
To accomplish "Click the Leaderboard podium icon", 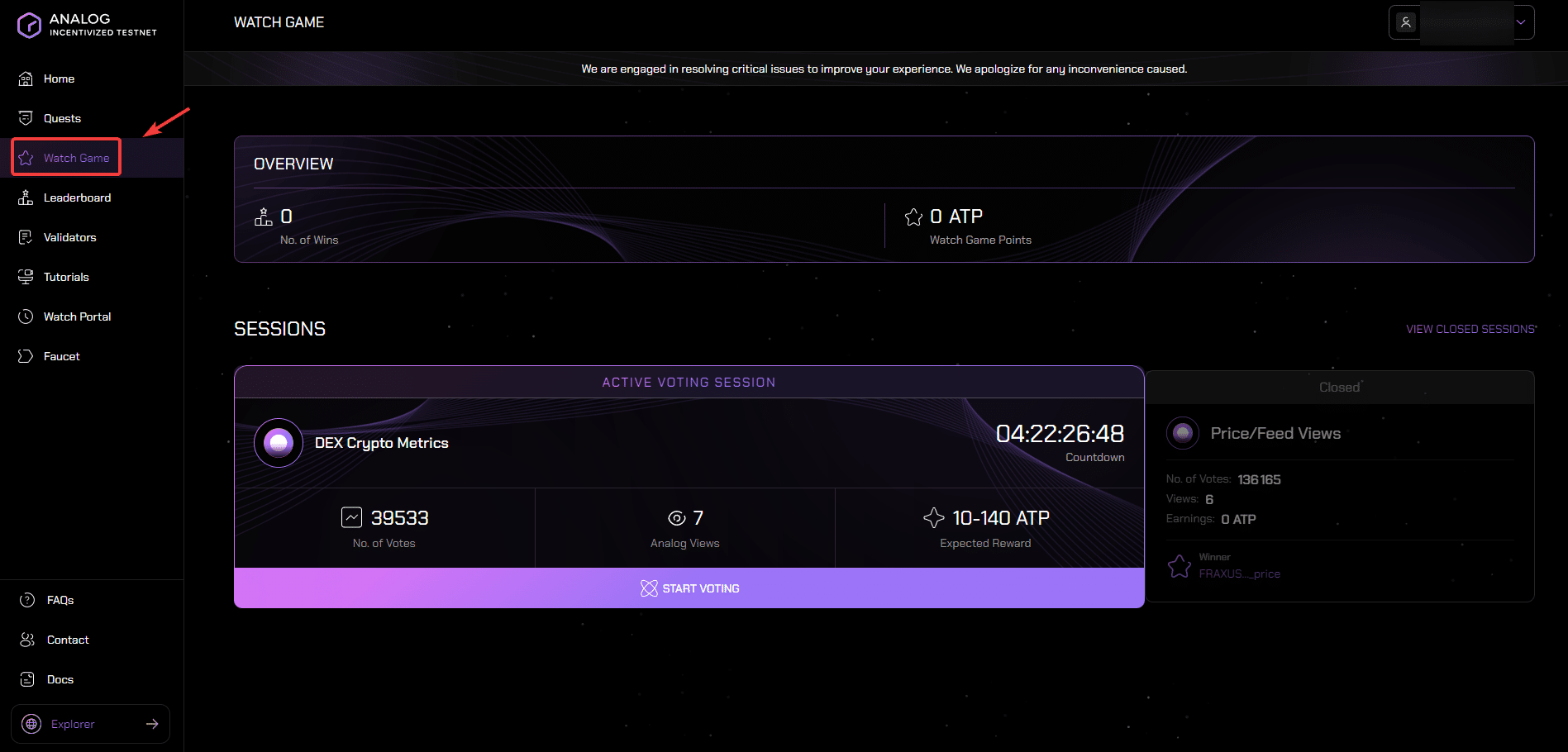I will (26, 198).
